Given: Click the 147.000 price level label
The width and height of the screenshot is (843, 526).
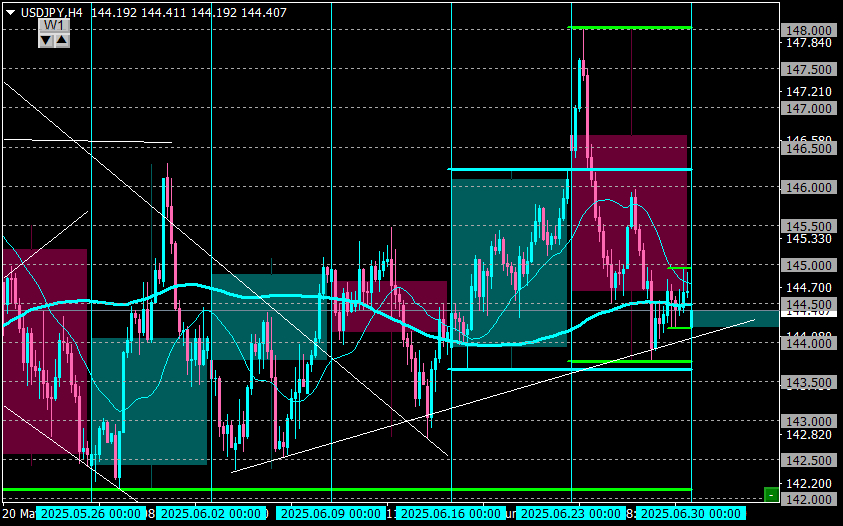Looking at the screenshot, I should (809, 109).
